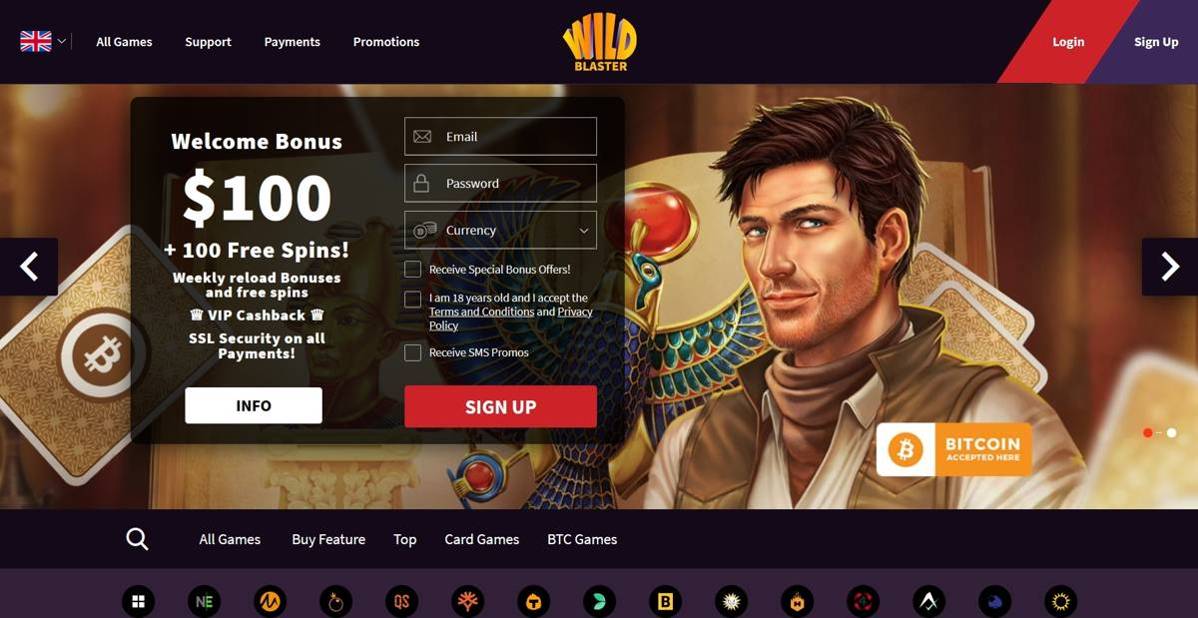Check the Receive SMS Promos box
This screenshot has height=618, width=1198.
pos(413,352)
